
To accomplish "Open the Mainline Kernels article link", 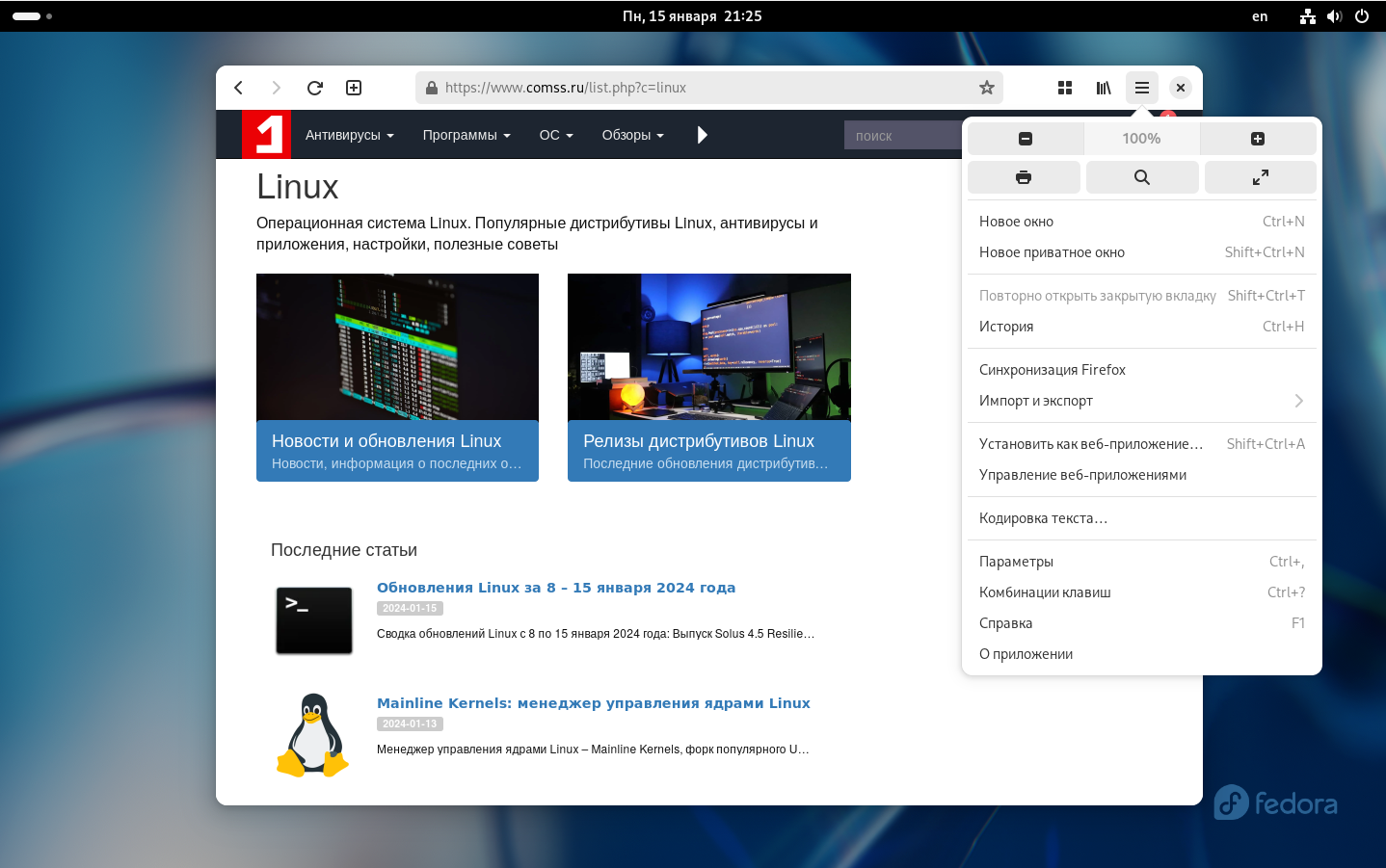I will click(594, 703).
